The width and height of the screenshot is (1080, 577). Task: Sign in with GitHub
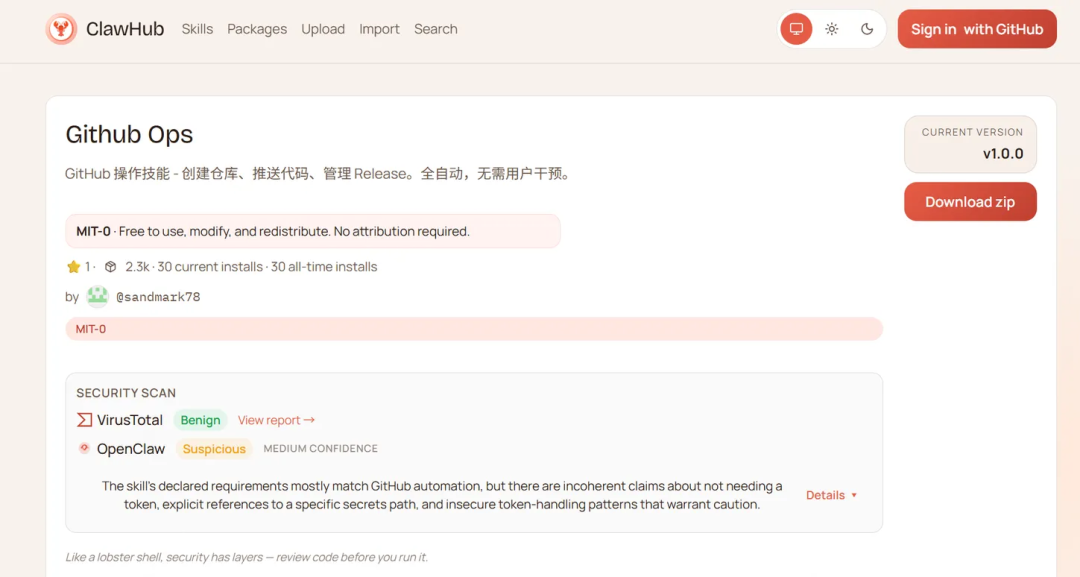977,29
